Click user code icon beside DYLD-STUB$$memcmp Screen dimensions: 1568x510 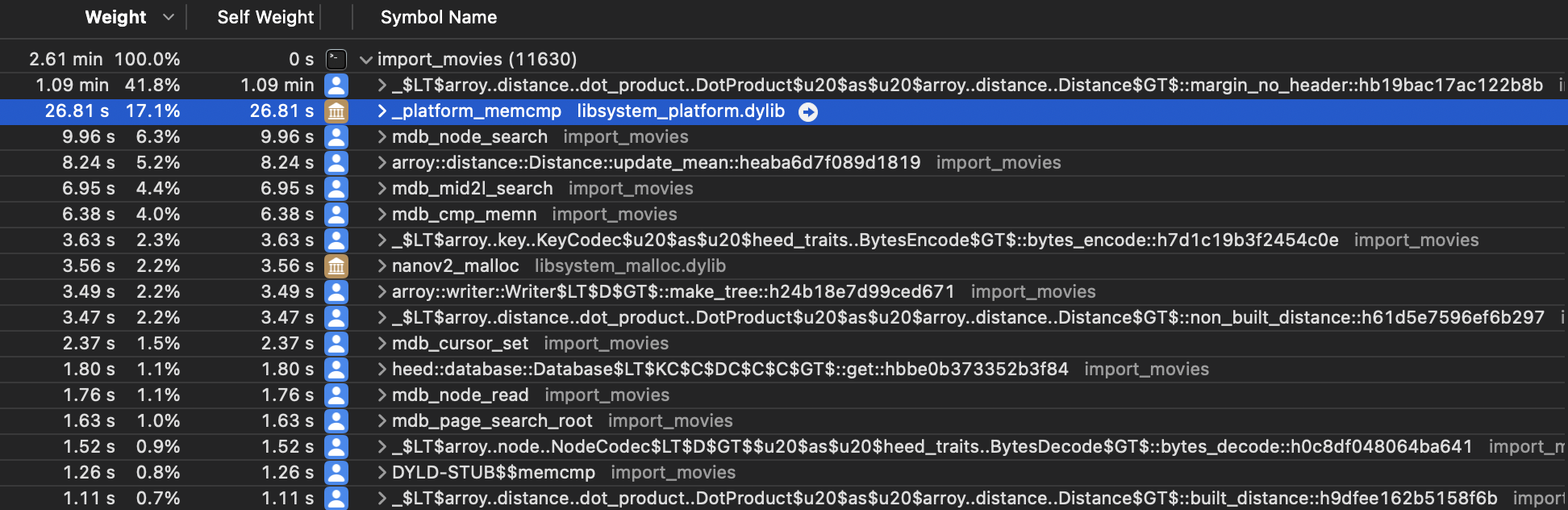336,473
